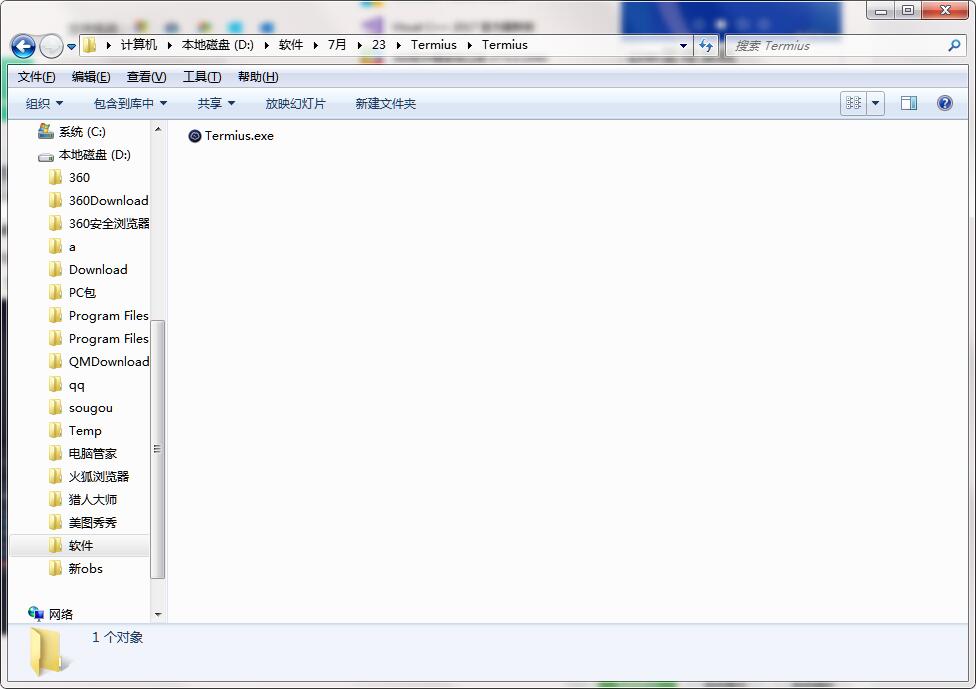Select the 360 folder in tree

pyautogui.click(x=79, y=177)
